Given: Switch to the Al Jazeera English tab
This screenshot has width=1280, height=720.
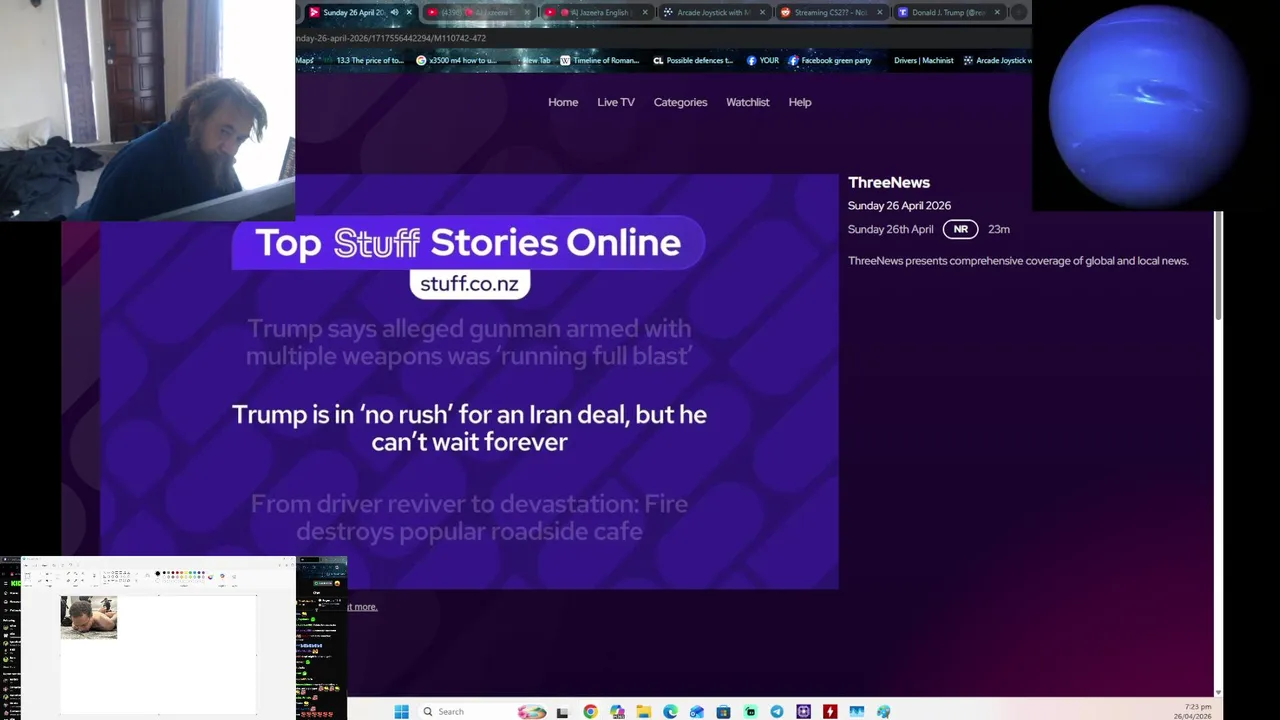Looking at the screenshot, I should (598, 13).
